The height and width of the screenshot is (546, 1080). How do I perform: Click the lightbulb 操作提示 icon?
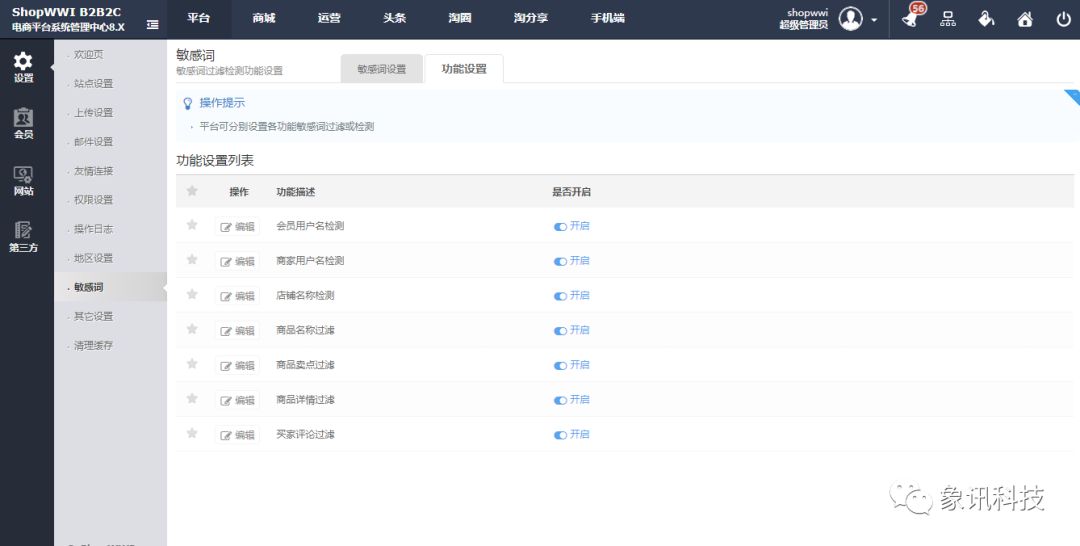[x=187, y=103]
